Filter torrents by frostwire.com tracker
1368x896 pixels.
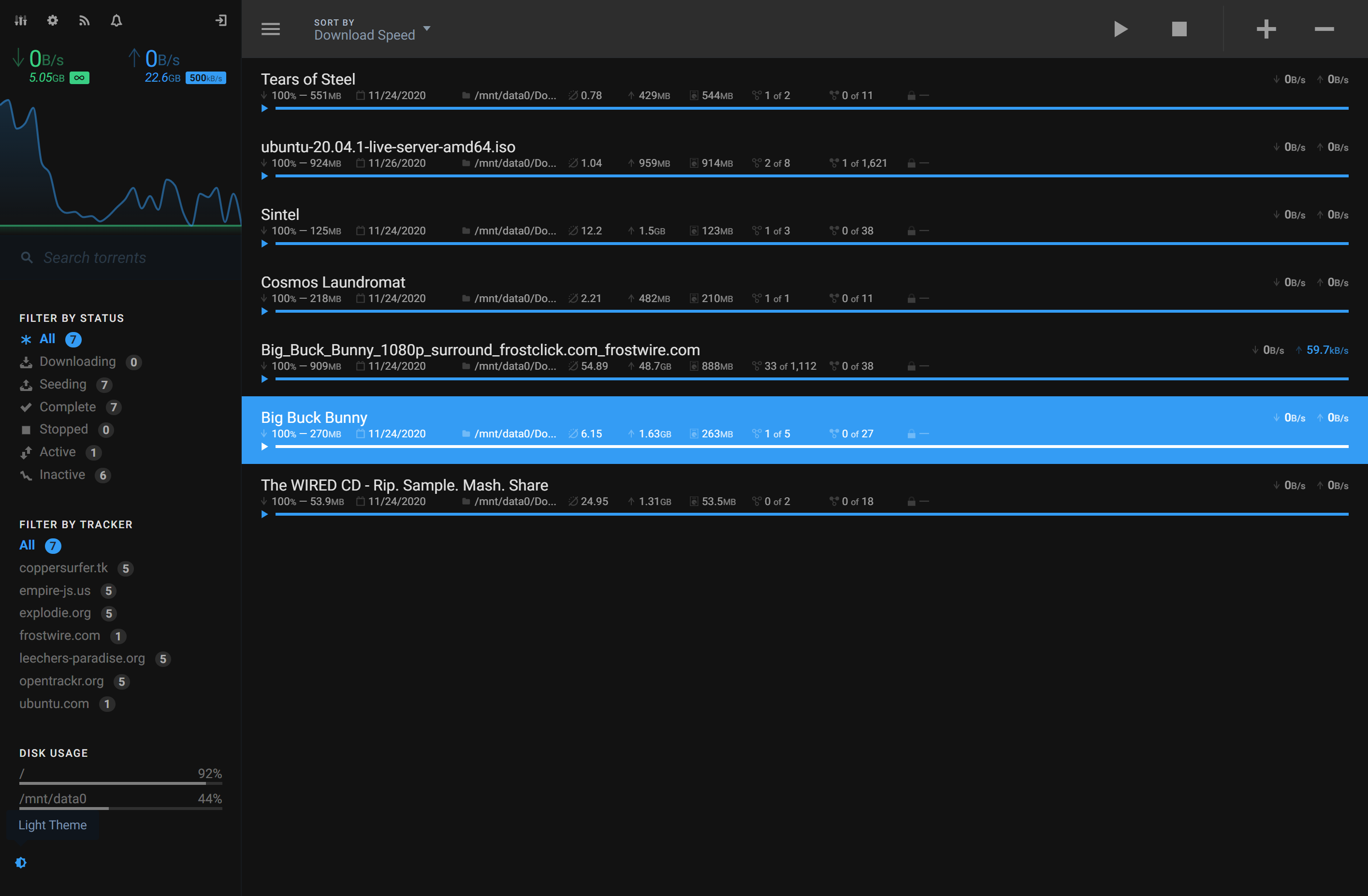pyautogui.click(x=59, y=636)
